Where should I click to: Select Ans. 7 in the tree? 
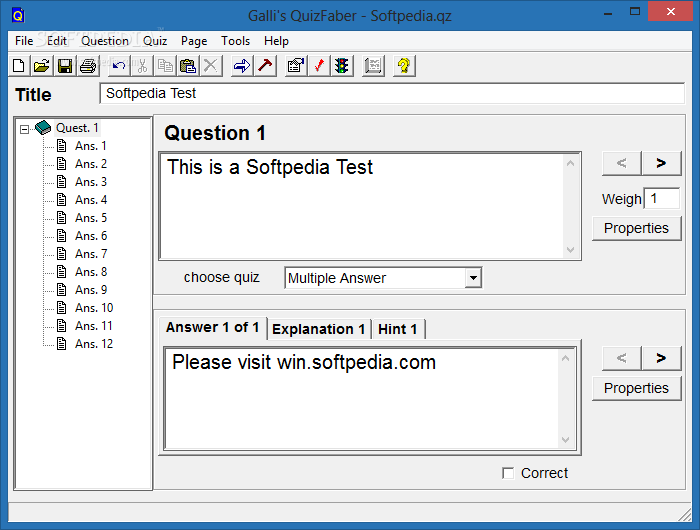coord(91,254)
